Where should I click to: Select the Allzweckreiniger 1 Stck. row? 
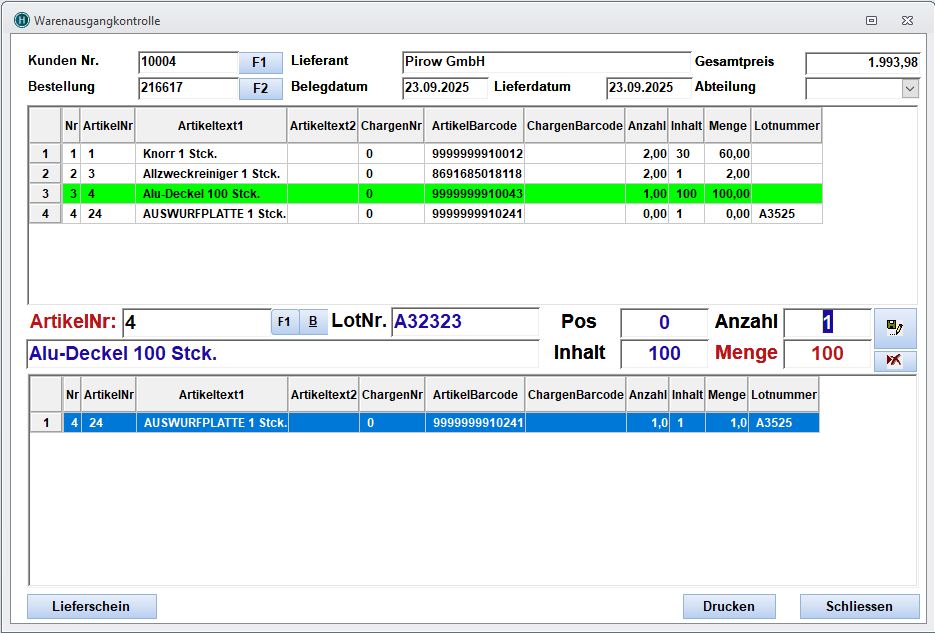pyautogui.click(x=212, y=174)
